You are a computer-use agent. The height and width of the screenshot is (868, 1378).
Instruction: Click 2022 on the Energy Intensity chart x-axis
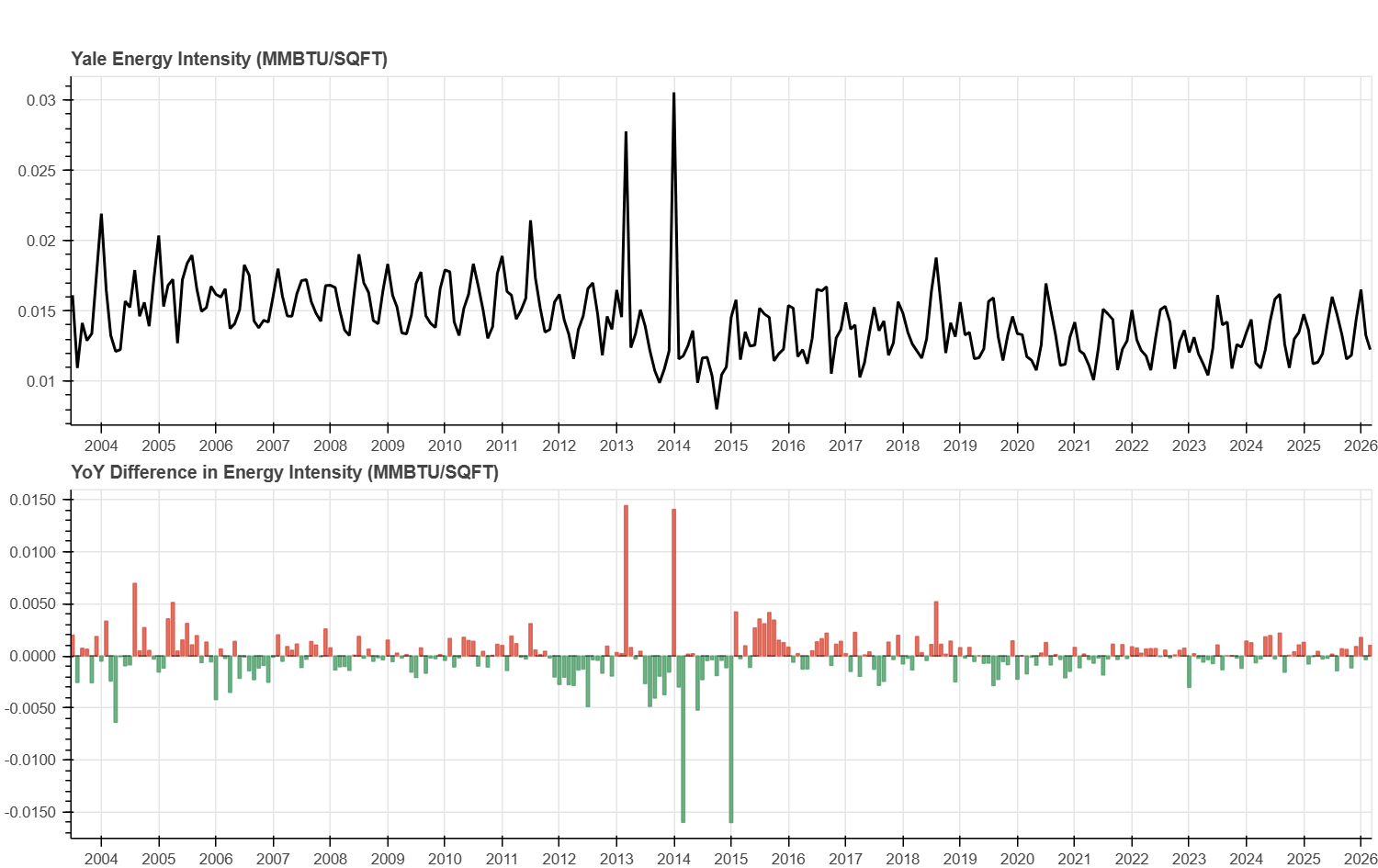tap(1132, 445)
